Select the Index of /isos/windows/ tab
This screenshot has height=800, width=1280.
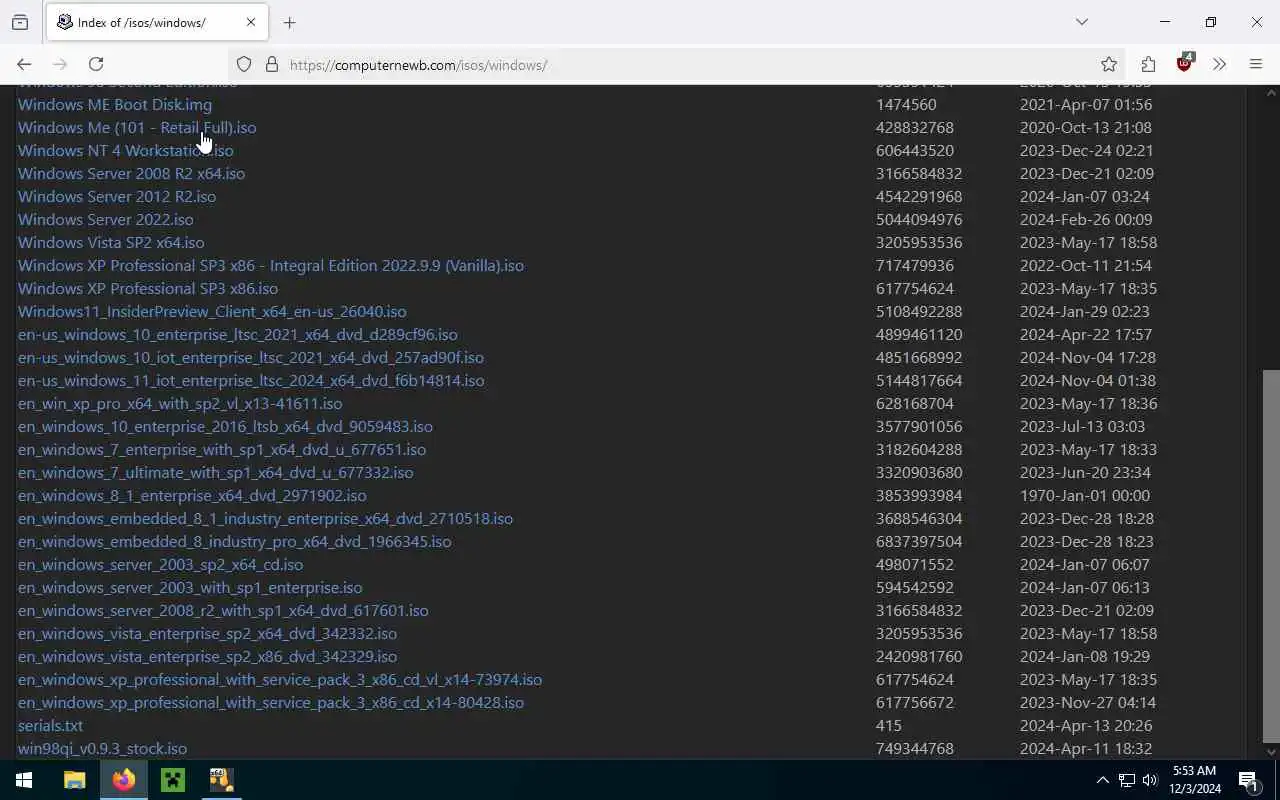157,22
